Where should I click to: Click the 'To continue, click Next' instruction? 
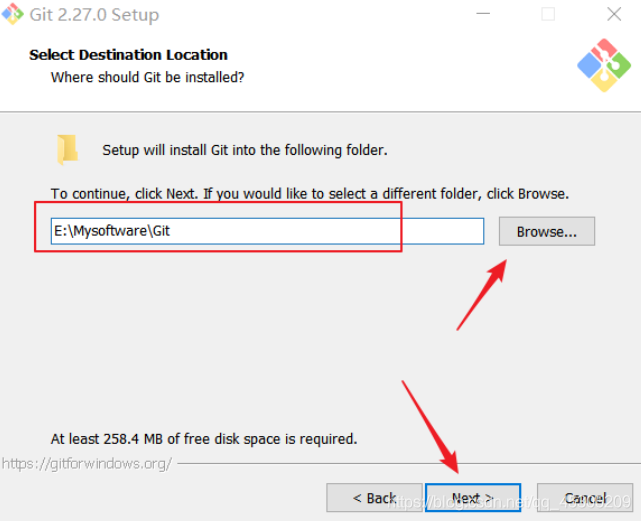click(309, 193)
